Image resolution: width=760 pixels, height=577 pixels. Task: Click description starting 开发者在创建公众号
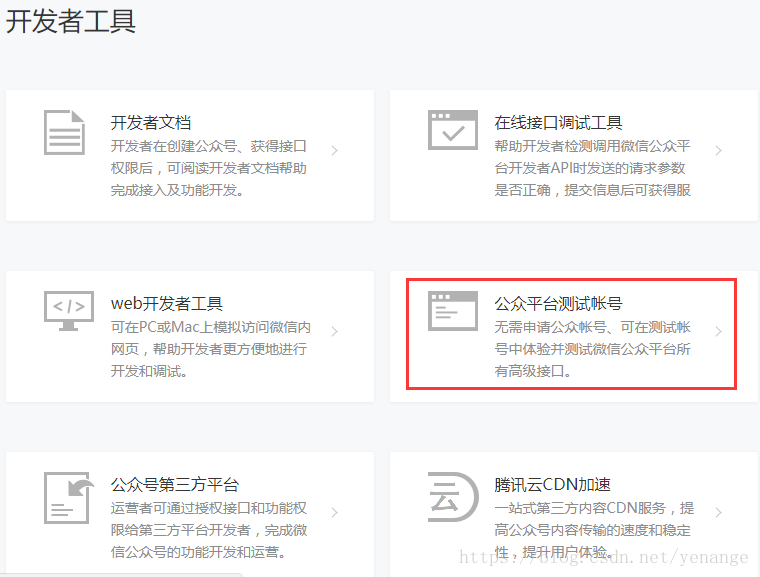click(208, 168)
